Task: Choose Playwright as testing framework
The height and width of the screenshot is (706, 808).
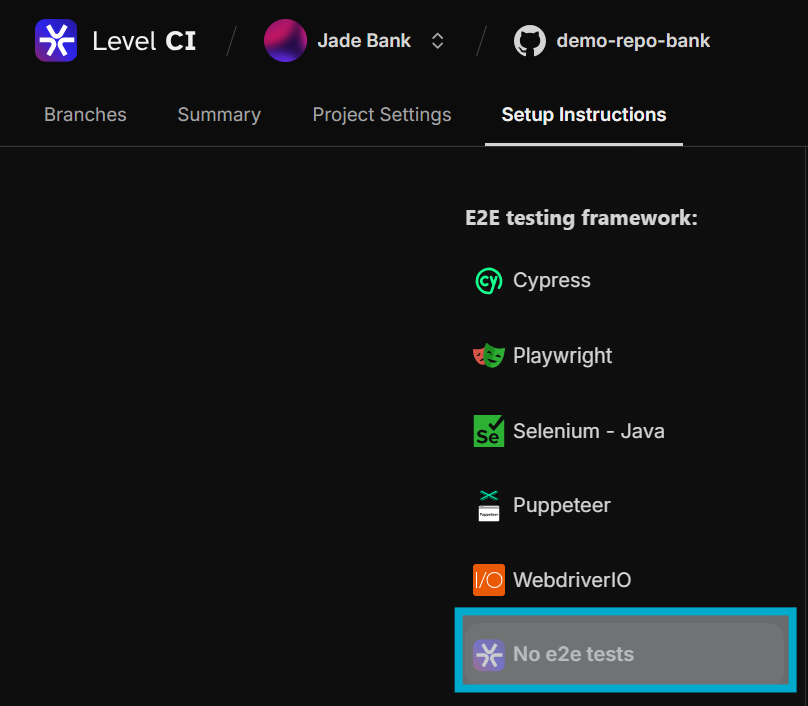Action: (x=562, y=356)
